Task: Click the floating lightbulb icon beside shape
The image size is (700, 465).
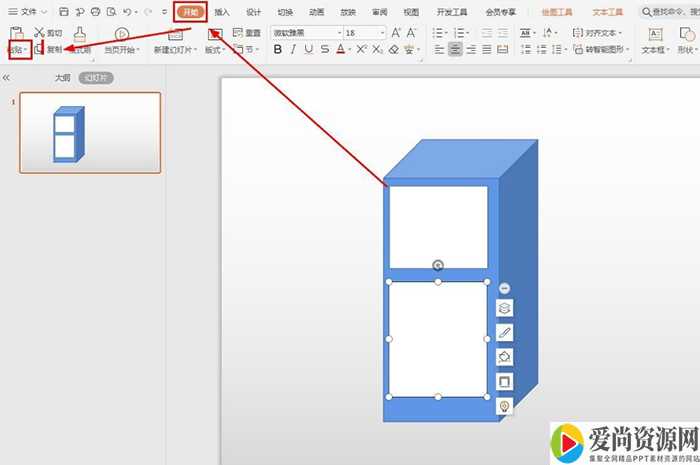Action: click(505, 406)
